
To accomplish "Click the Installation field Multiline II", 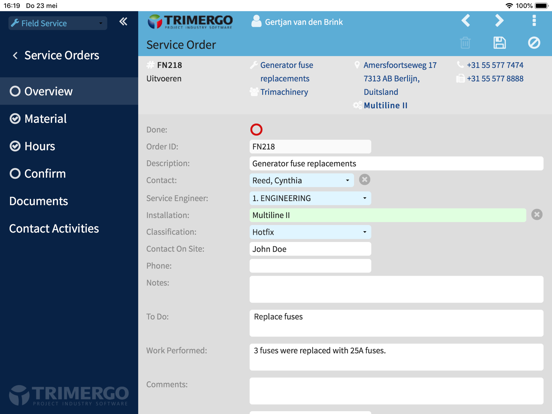I will click(x=388, y=215).
